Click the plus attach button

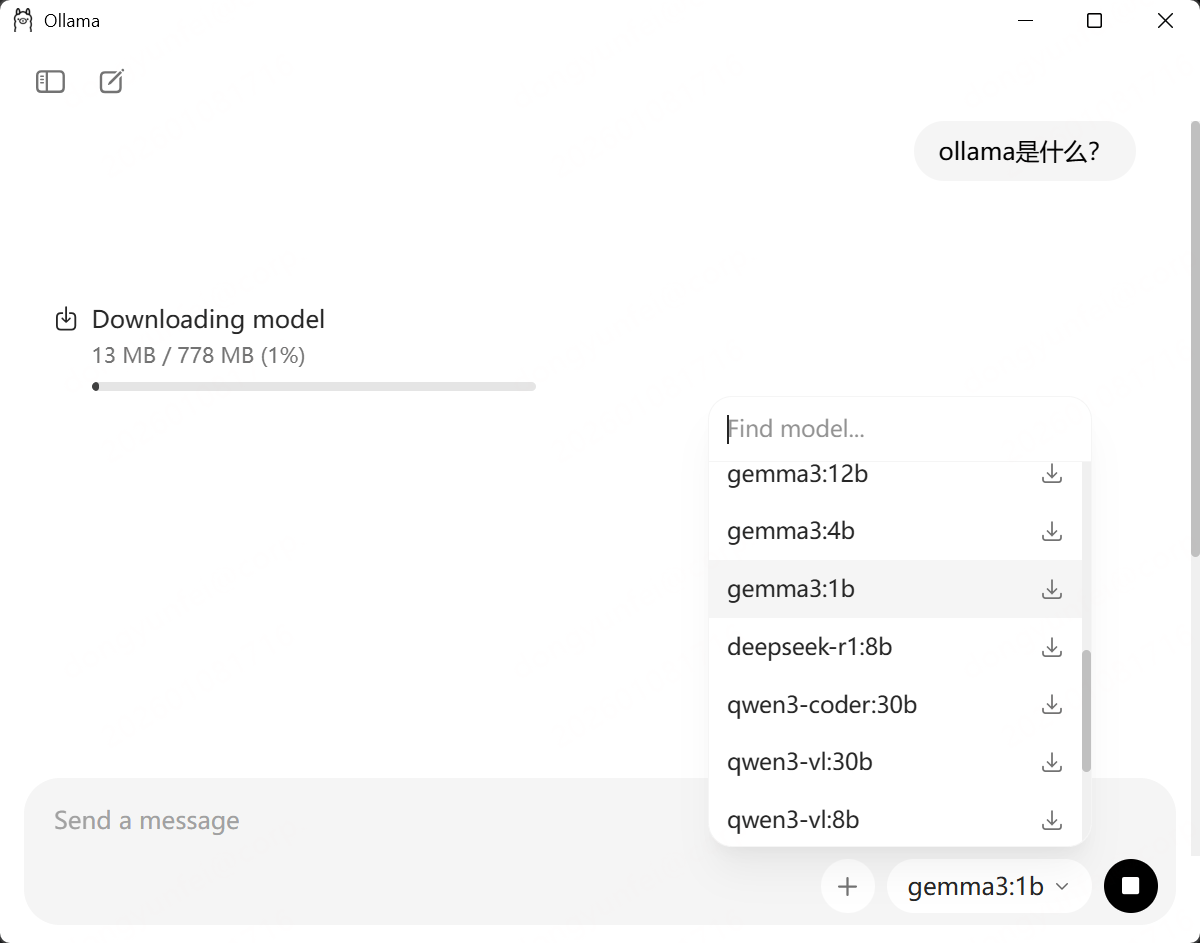(847, 886)
